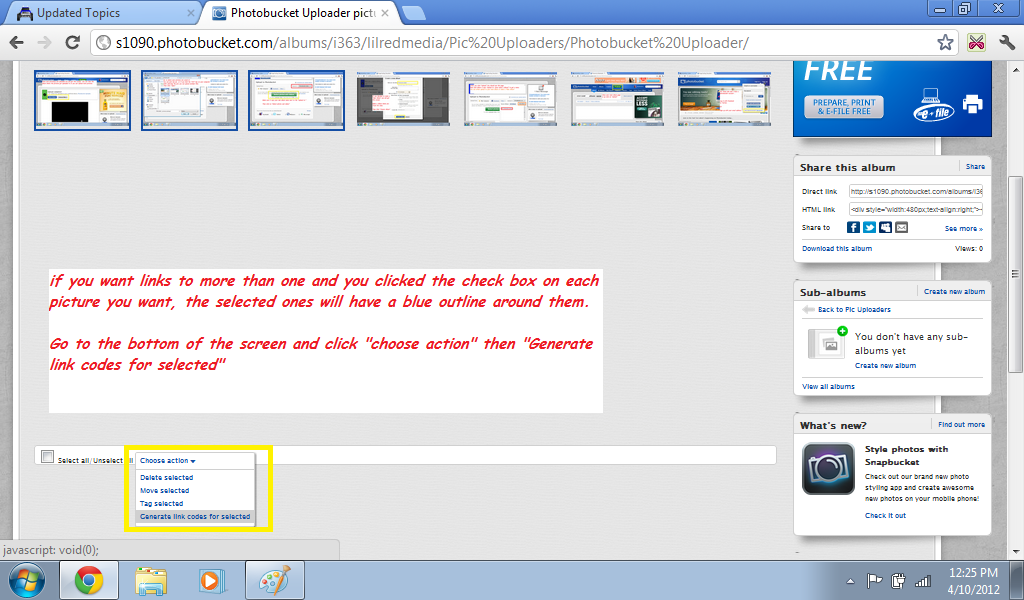Expand the Choose action dropdown
Viewport: 1024px width, 600px height.
point(167,461)
